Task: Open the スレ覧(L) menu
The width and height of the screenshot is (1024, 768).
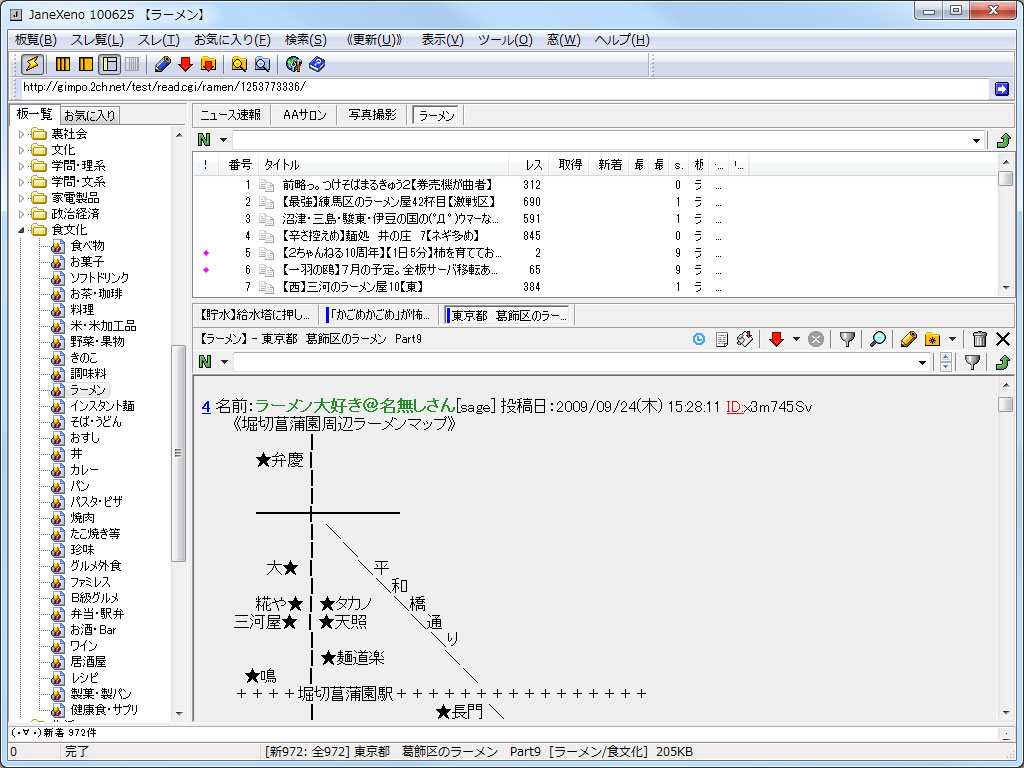Action: 97,40
